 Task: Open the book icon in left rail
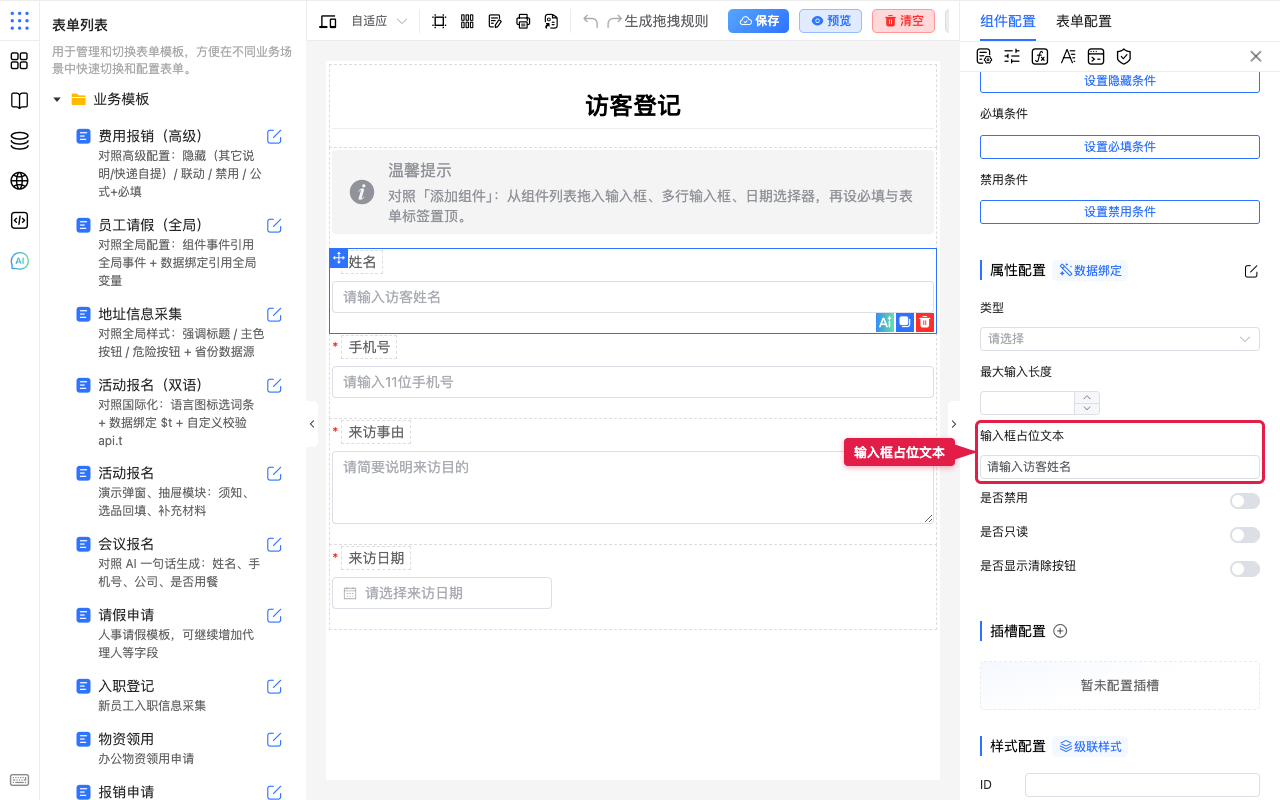click(x=19, y=101)
